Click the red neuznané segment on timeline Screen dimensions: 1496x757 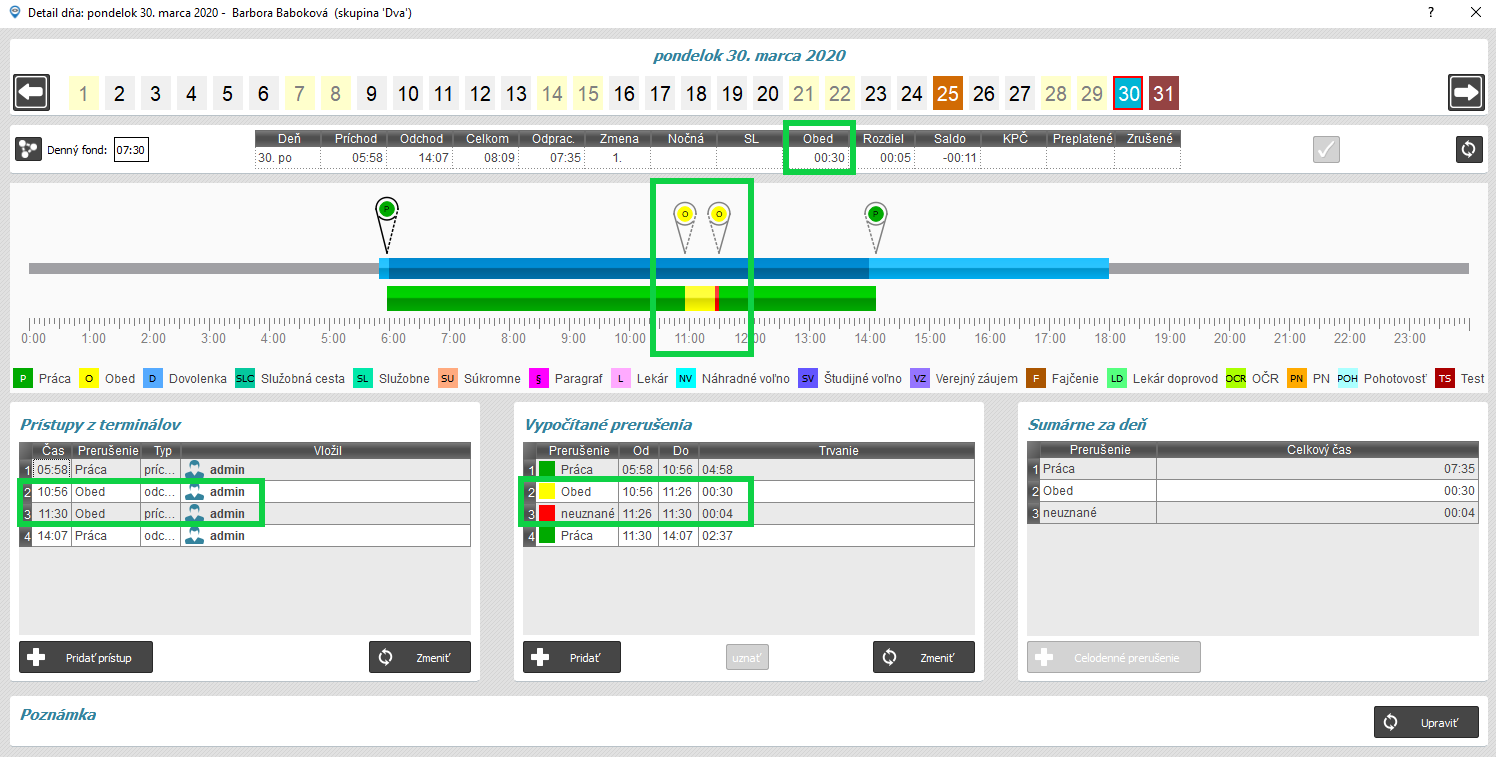tap(717, 298)
